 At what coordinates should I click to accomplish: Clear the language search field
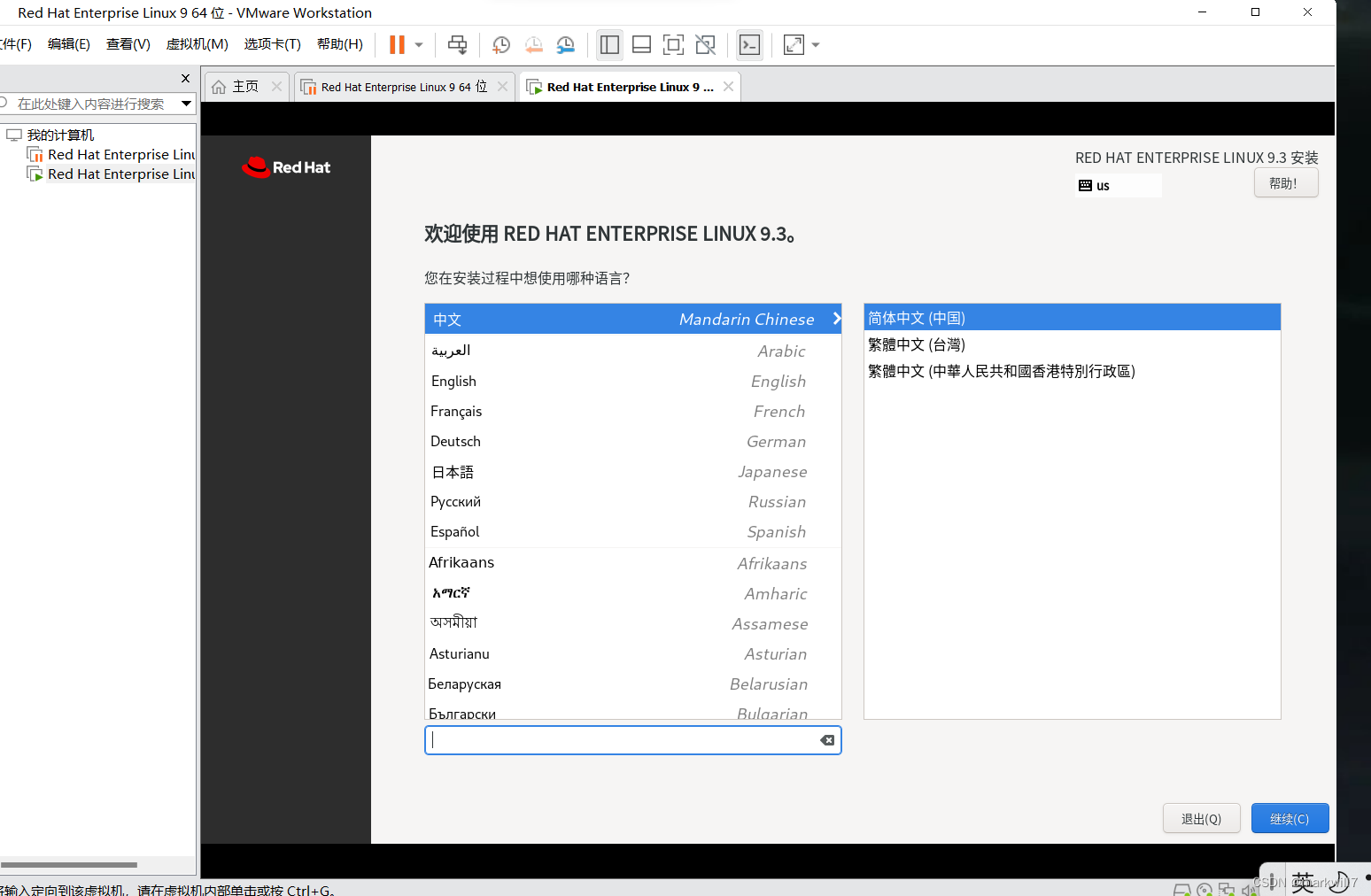827,740
